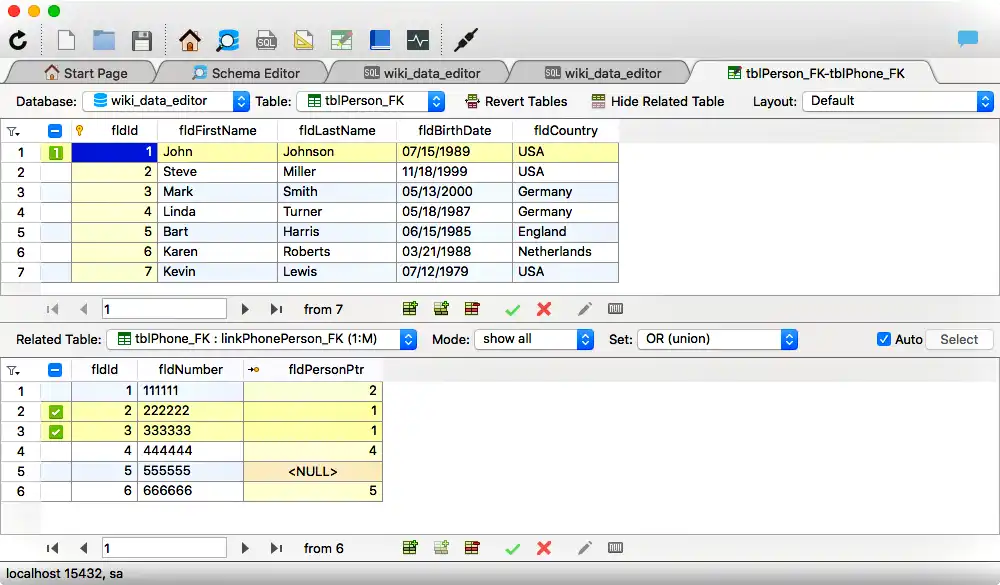Open the Related Table dropdown
The image size is (1000, 585).
tap(261, 339)
